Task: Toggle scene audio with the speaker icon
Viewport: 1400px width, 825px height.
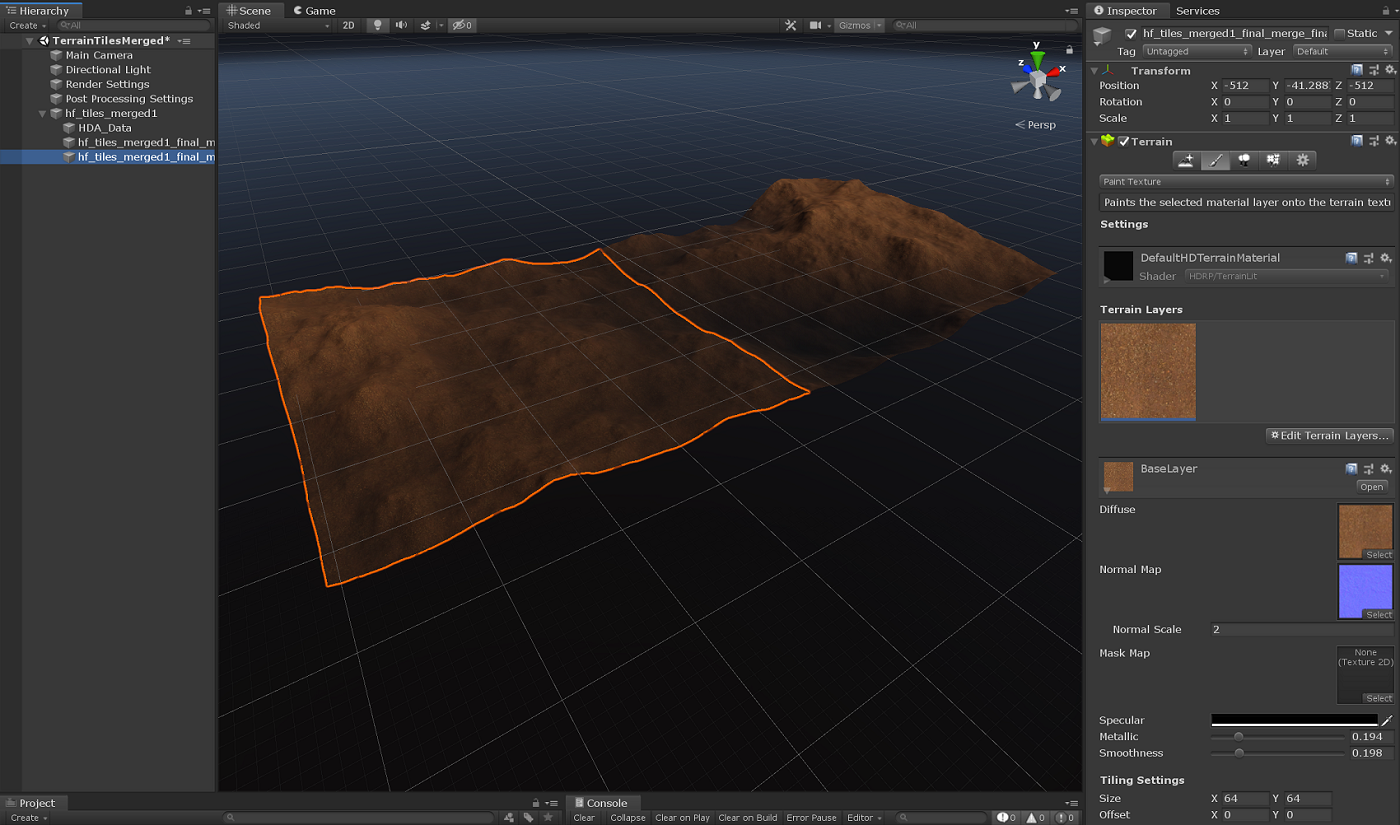Action: [x=401, y=25]
